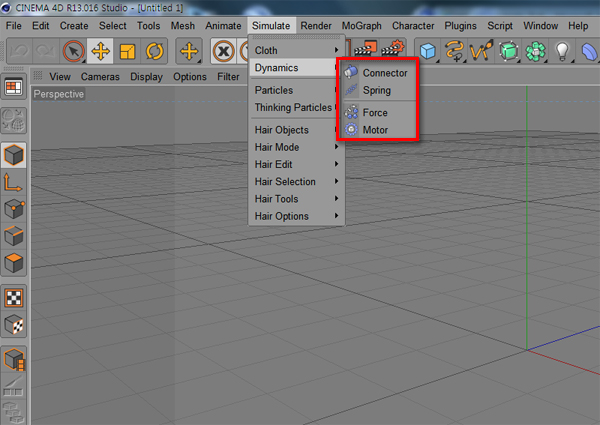This screenshot has height=425, width=600.
Task: Choose Connector from Dynamics submenu
Action: (x=378, y=73)
